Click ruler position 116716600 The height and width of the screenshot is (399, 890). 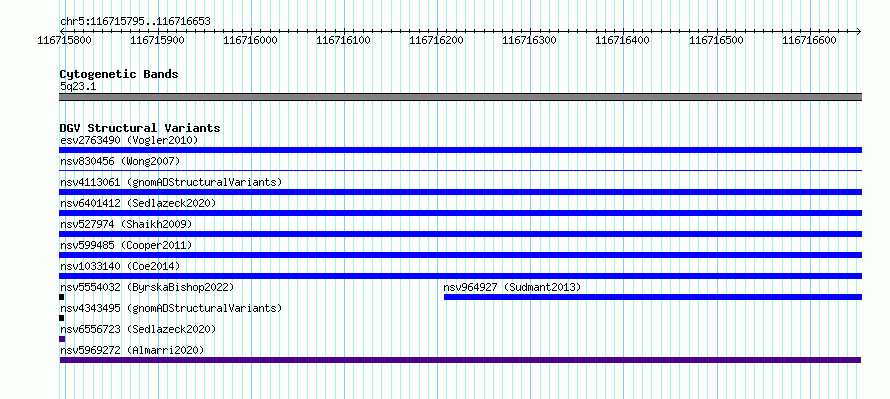pyautogui.click(x=809, y=40)
